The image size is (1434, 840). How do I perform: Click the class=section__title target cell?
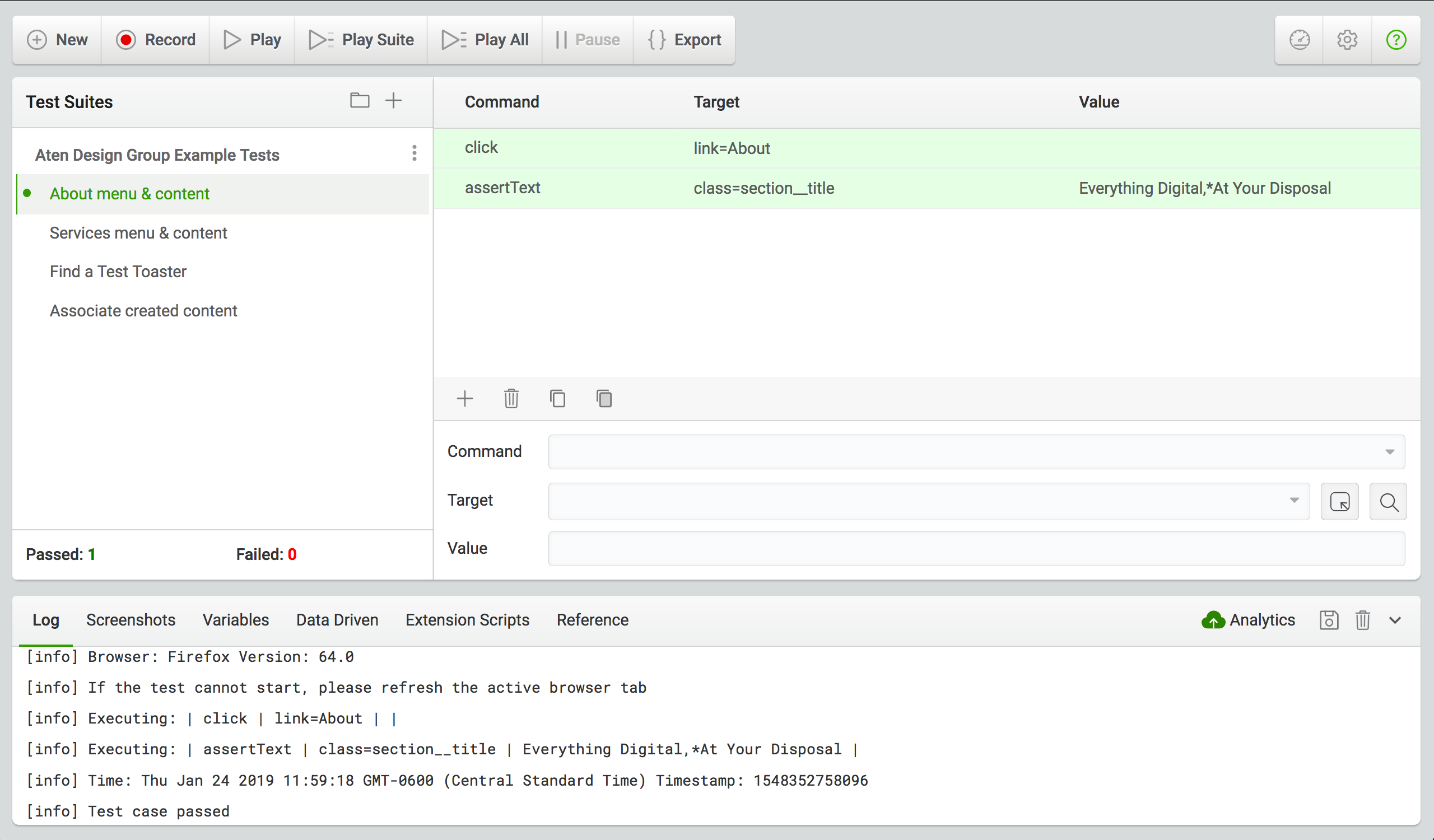coord(763,188)
